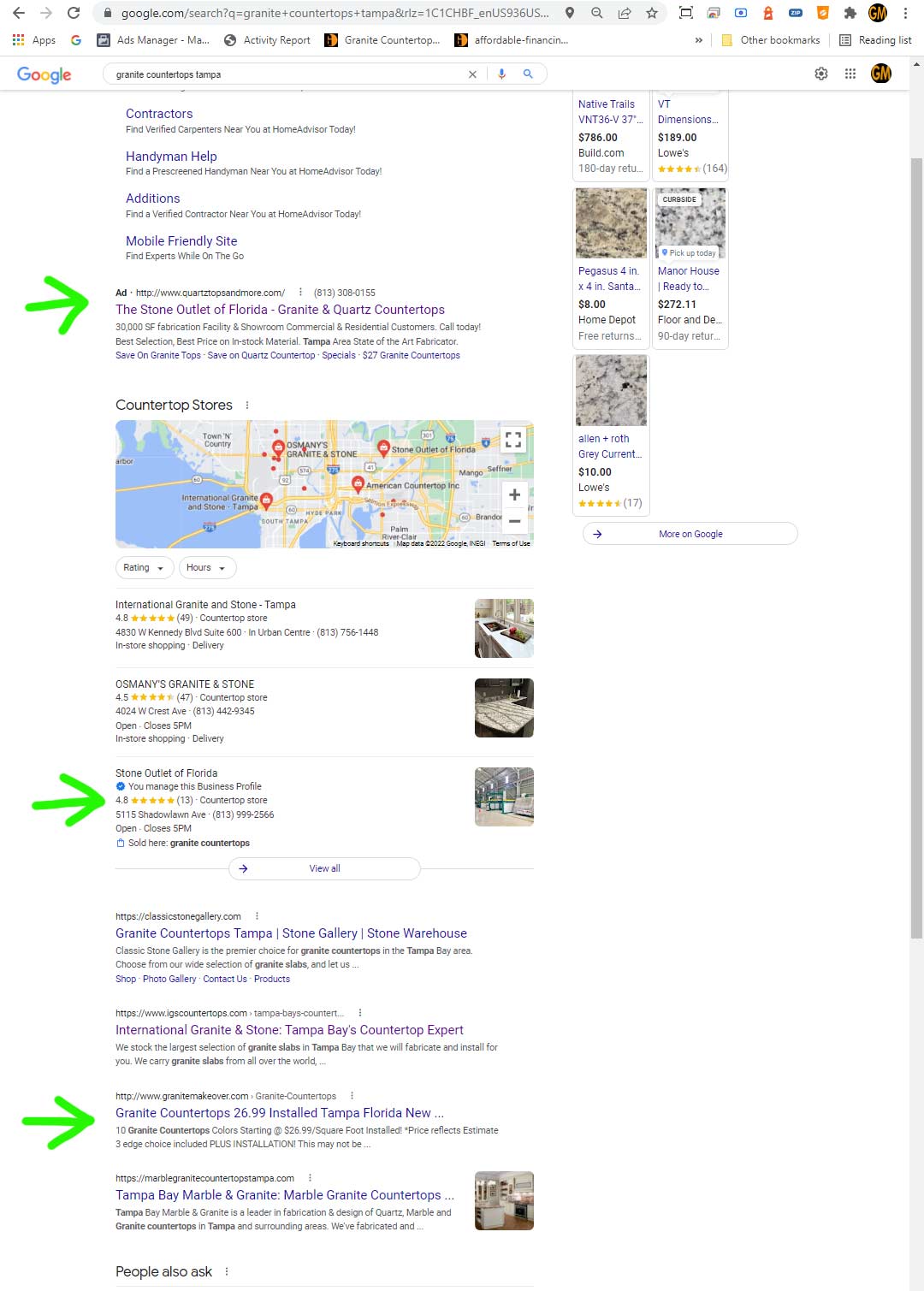Open Ads Manager bookmark
Image resolution: width=924 pixels, height=1291 pixels.
coord(153,40)
